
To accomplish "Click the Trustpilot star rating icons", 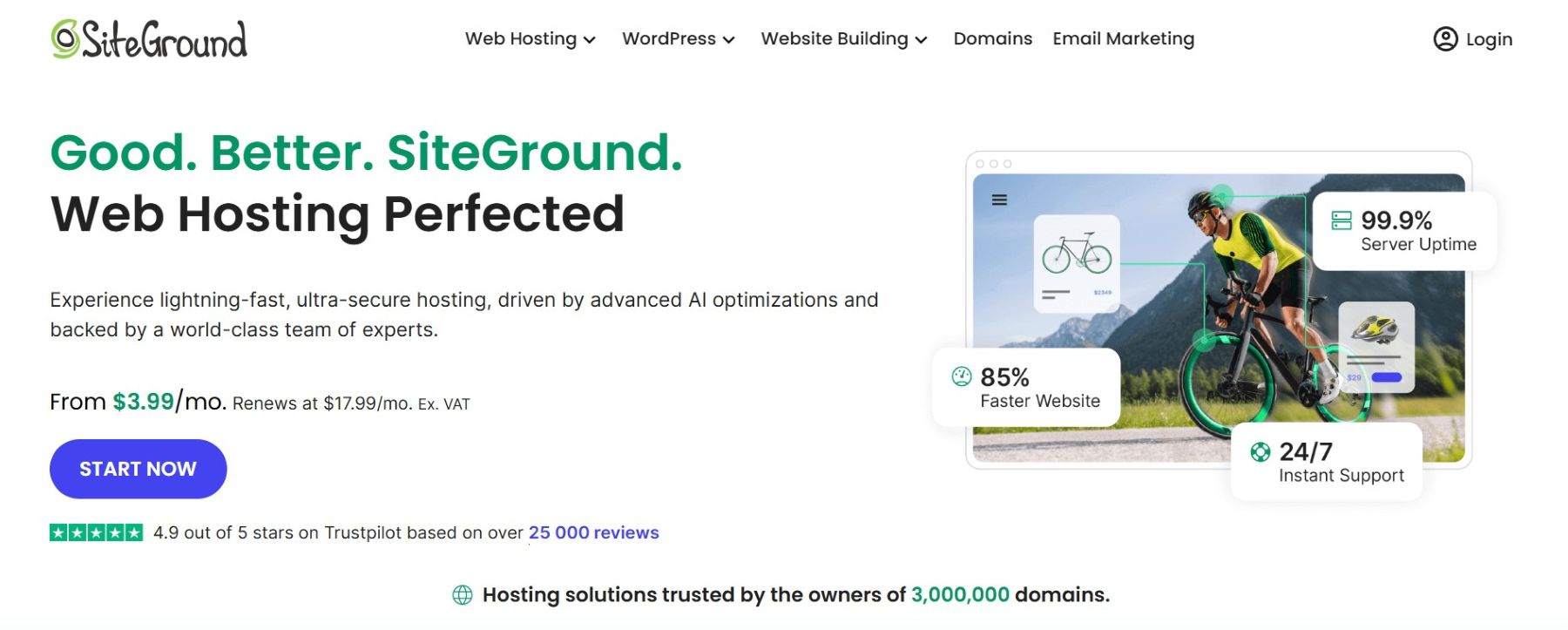I will coord(96,532).
